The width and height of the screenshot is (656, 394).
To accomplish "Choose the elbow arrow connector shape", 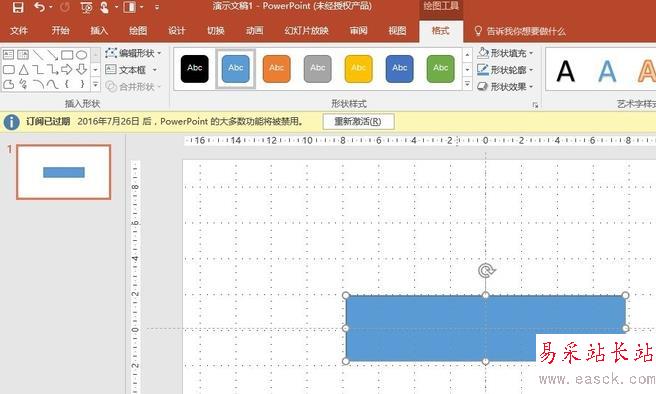I will (x=52, y=69).
